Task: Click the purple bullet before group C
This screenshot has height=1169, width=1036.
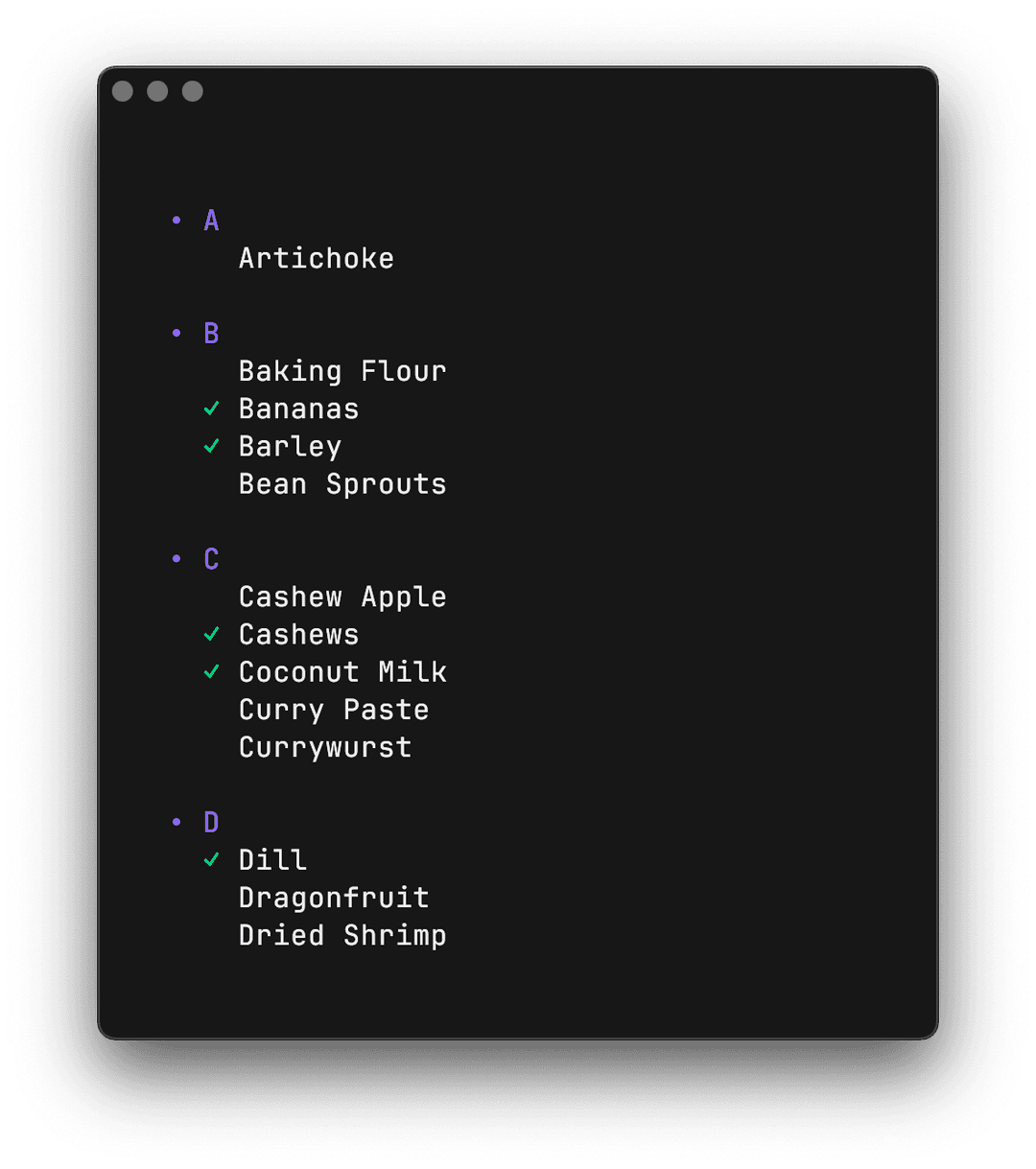Action: 177,559
